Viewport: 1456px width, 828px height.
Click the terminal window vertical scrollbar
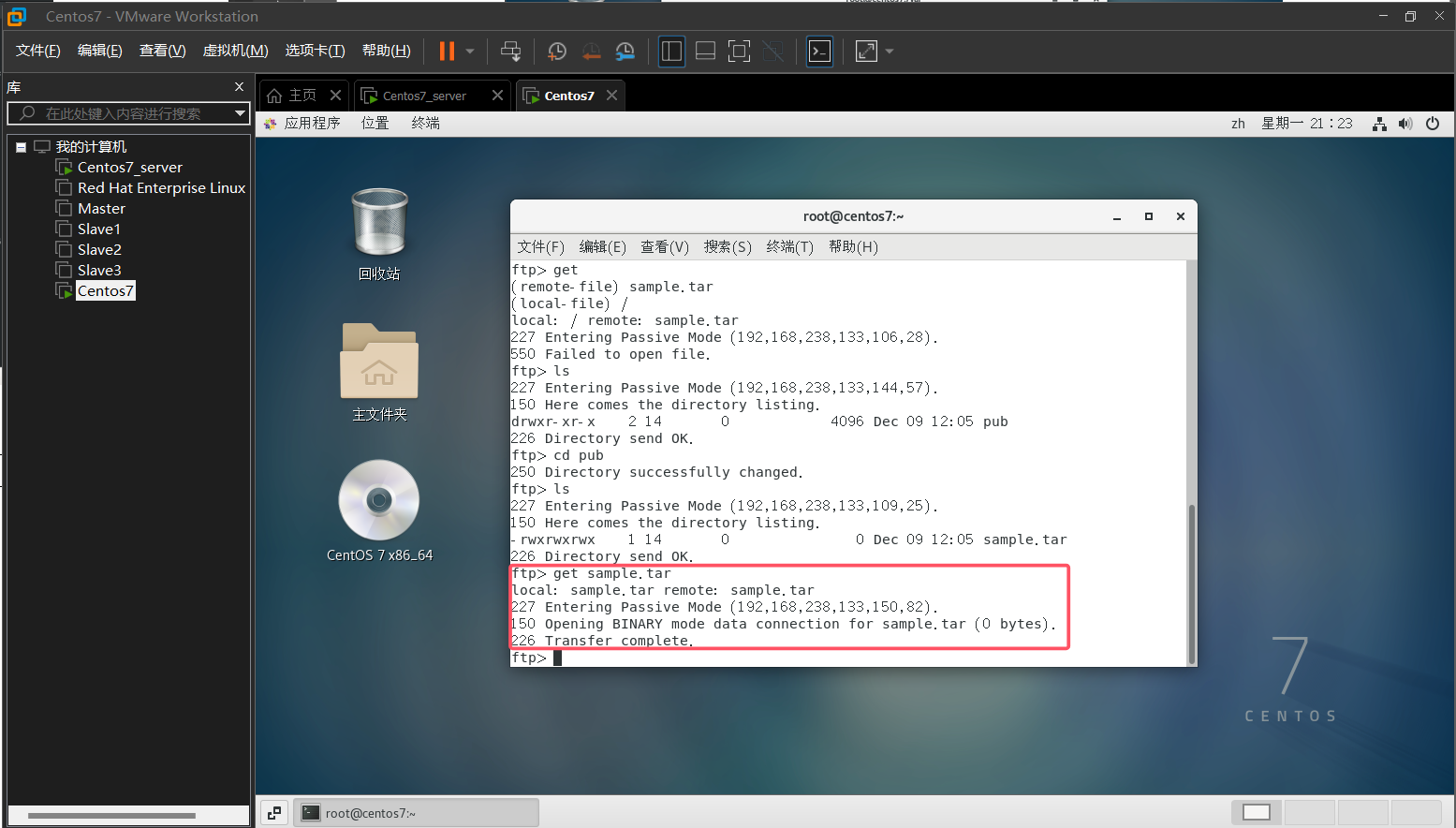coord(1191,581)
